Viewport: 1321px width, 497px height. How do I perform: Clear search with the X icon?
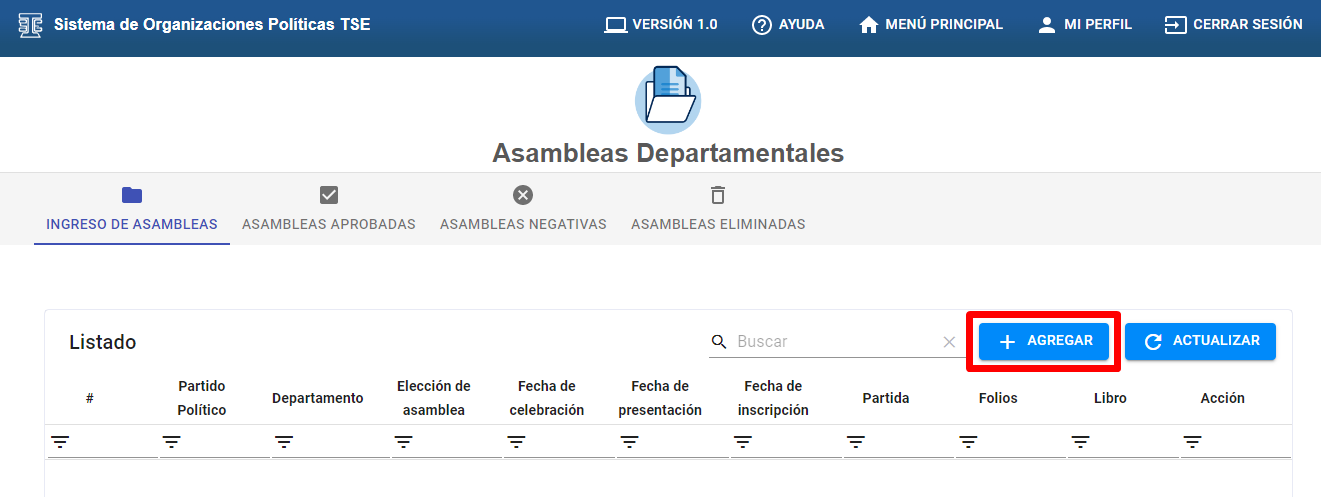949,342
